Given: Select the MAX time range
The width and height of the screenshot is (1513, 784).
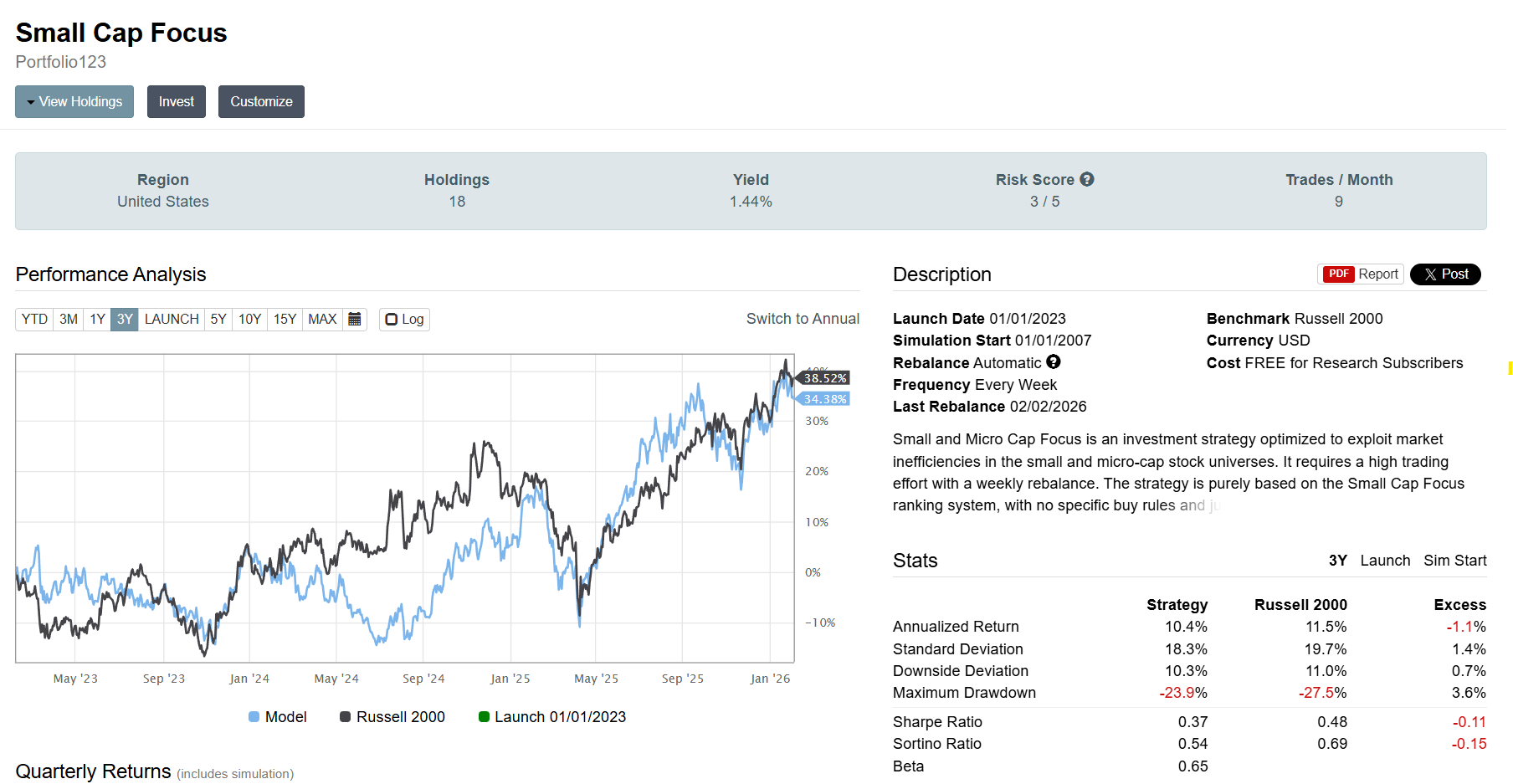Looking at the screenshot, I should click(x=322, y=320).
